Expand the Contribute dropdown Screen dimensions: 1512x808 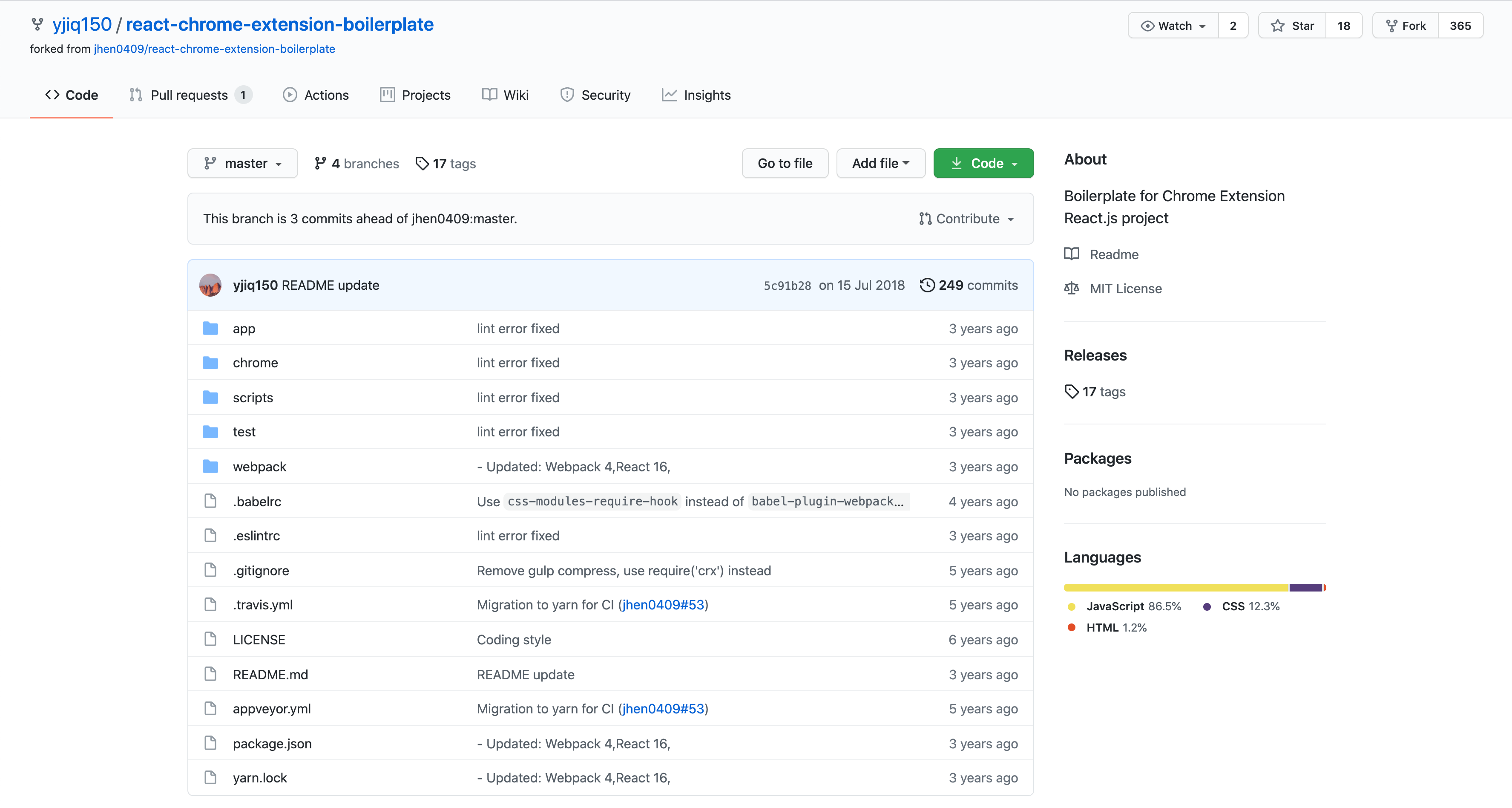click(967, 219)
